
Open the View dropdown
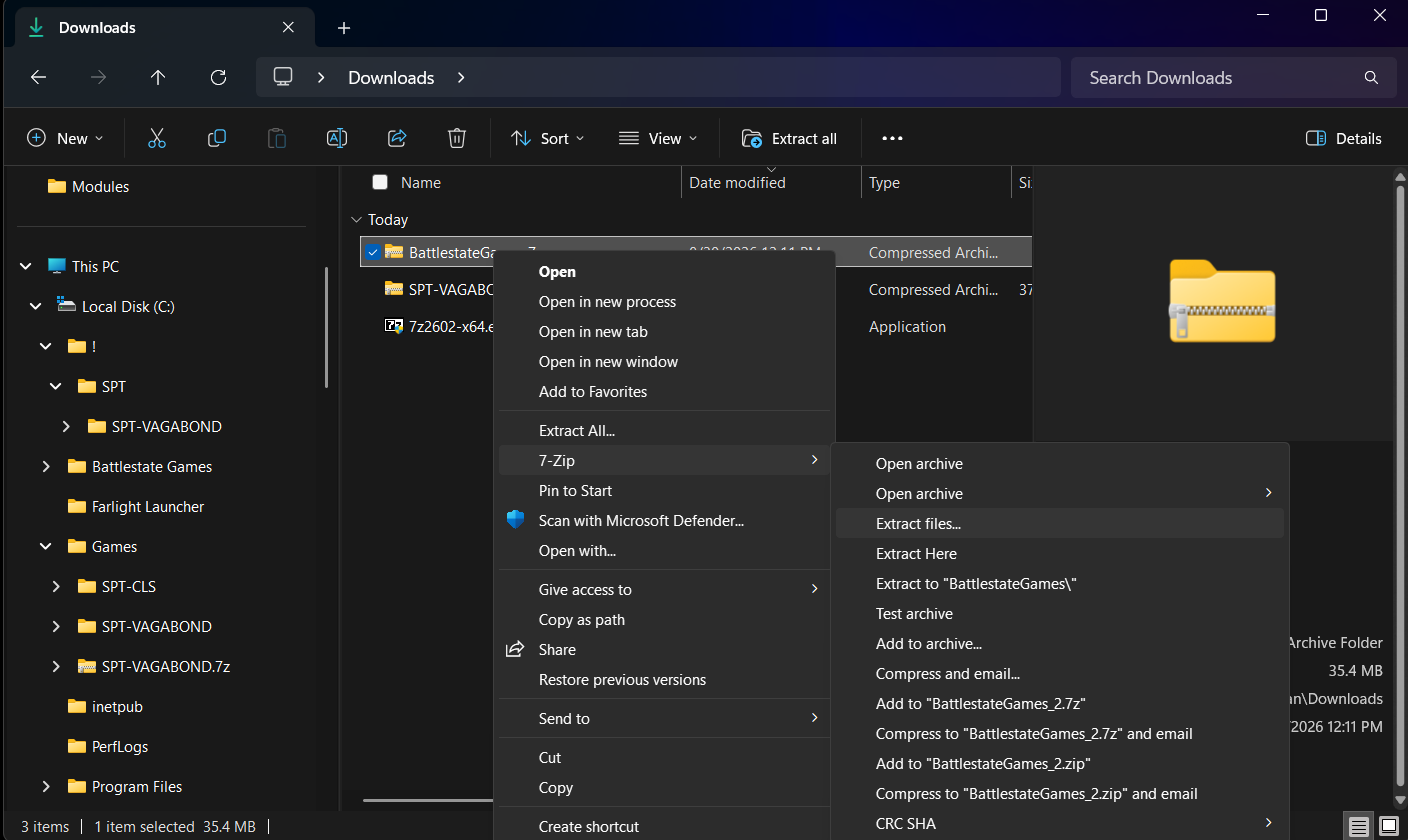pos(658,138)
